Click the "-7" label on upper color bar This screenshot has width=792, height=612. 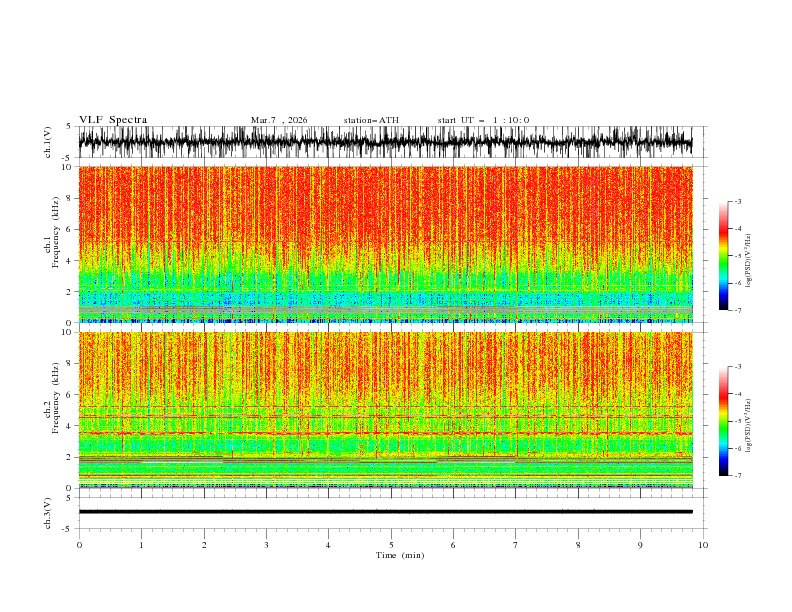coord(738,310)
